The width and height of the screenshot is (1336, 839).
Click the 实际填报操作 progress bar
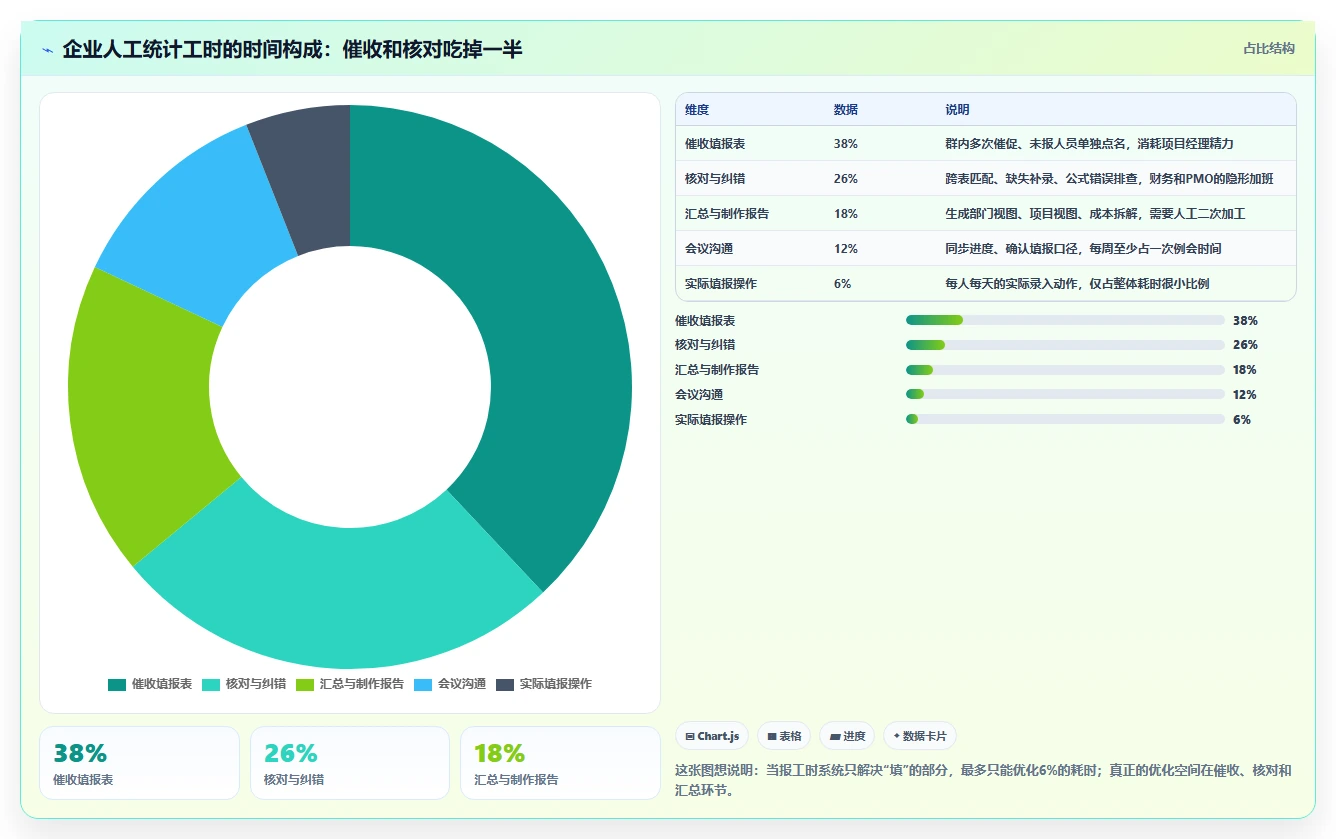[1065, 420]
